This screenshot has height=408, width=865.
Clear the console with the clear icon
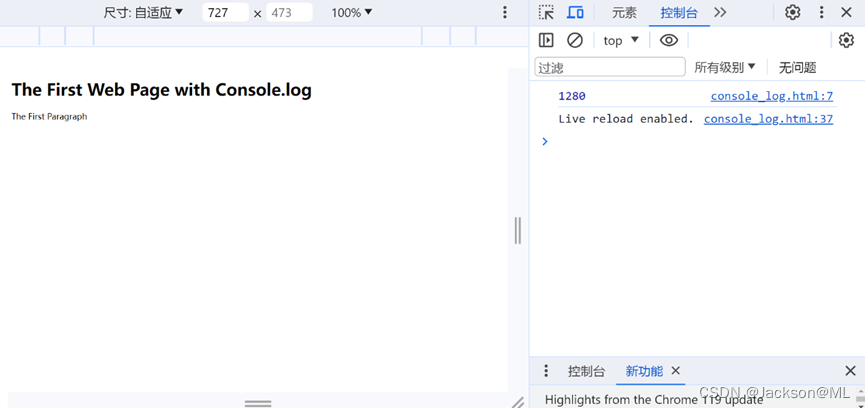pyautogui.click(x=575, y=40)
